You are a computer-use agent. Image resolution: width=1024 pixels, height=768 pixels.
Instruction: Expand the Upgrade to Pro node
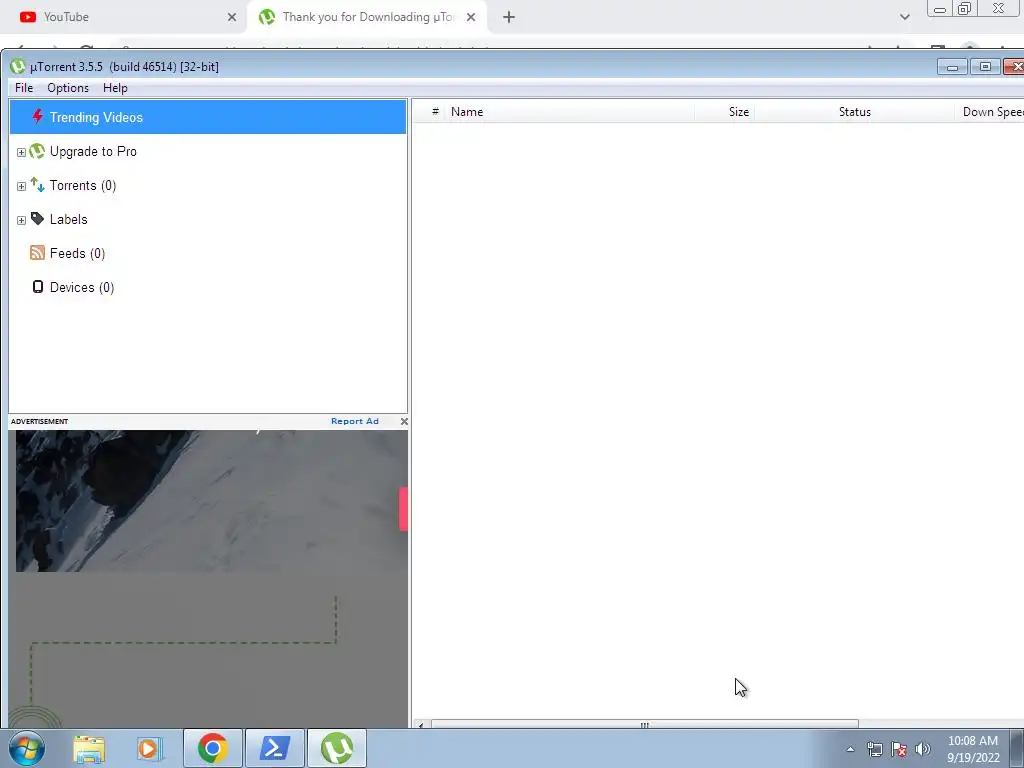[x=21, y=152]
